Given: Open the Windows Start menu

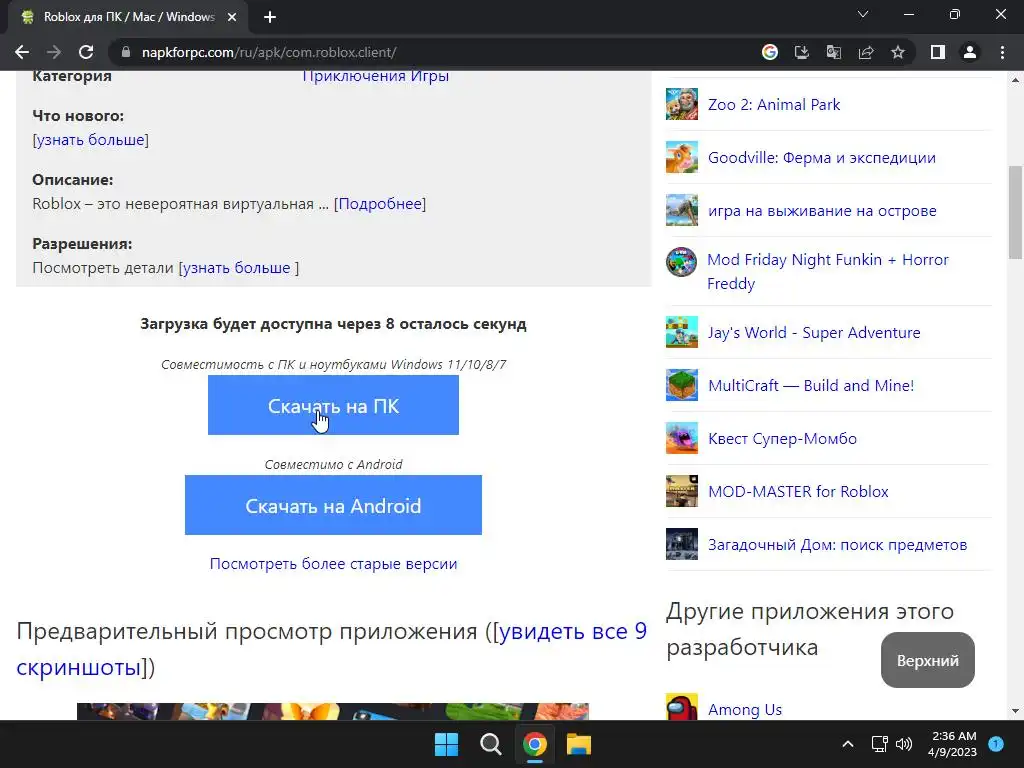Looking at the screenshot, I should pyautogui.click(x=447, y=744).
